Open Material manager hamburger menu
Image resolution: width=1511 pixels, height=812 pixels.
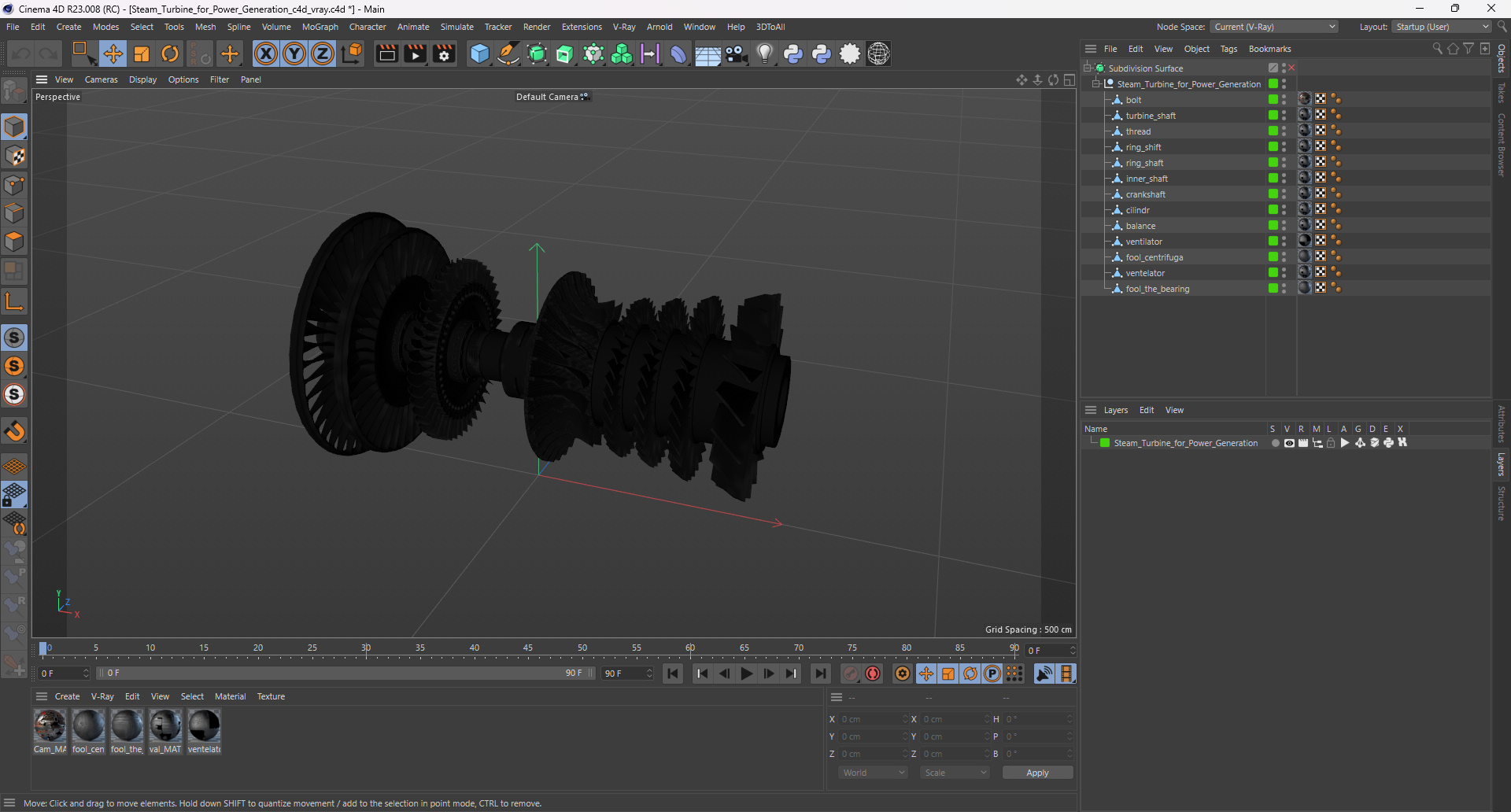pos(42,696)
